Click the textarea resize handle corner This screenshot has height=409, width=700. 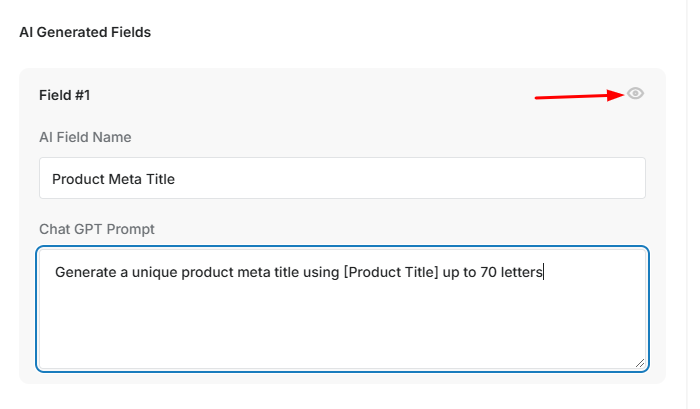click(640, 363)
